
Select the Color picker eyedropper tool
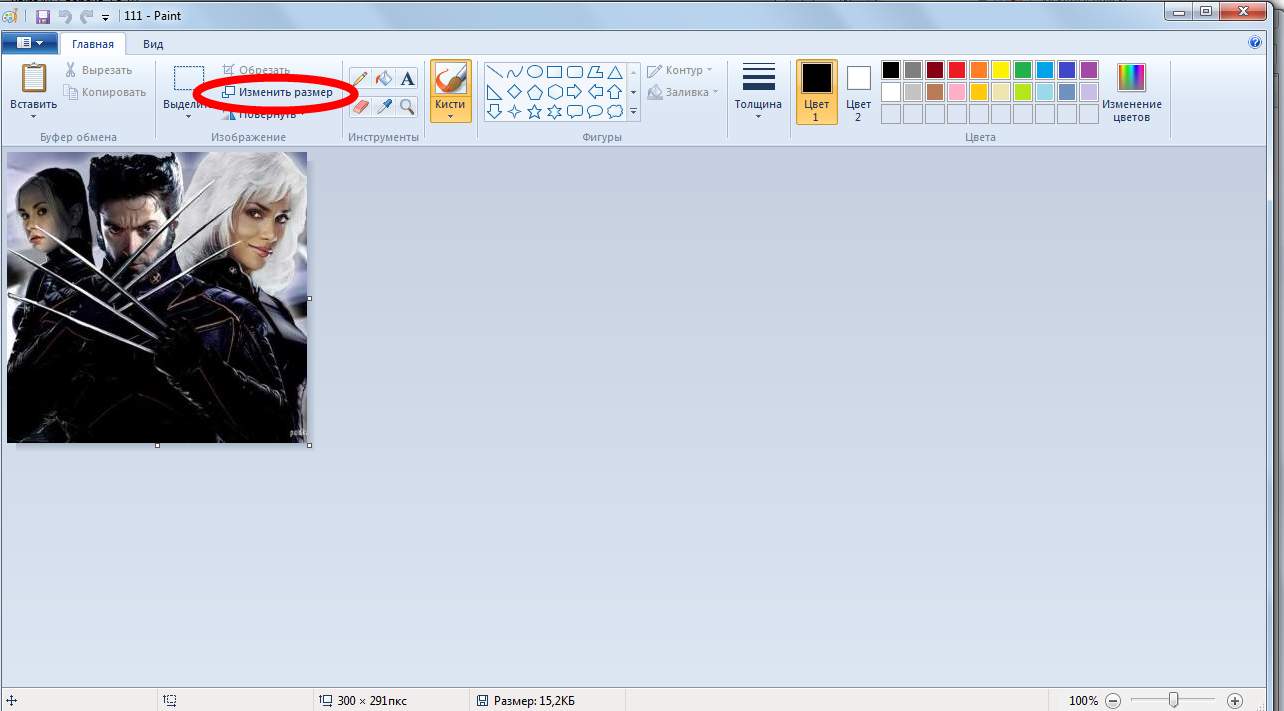(x=384, y=106)
